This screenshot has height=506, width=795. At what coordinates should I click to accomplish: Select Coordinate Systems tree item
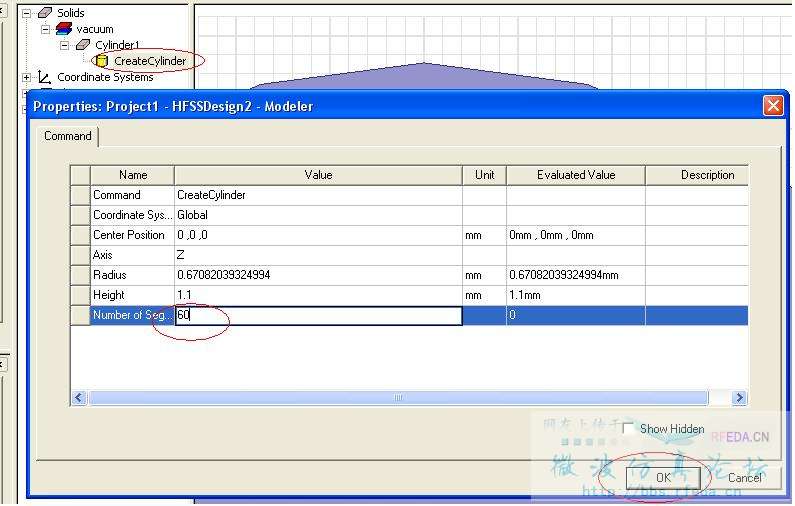[105, 77]
